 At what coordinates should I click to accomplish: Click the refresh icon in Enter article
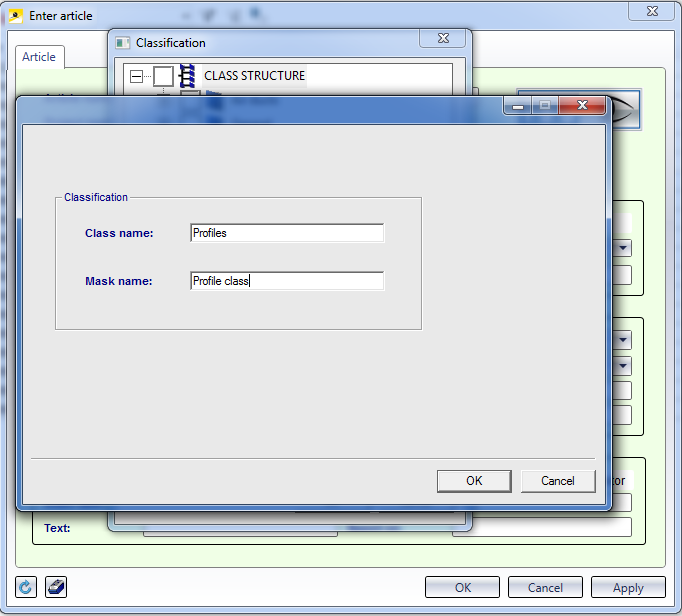click(26, 587)
